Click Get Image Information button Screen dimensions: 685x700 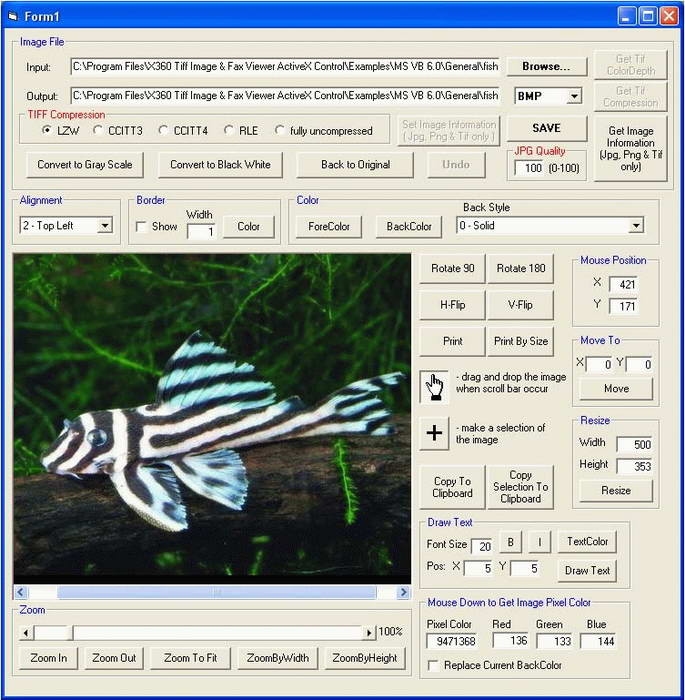click(x=631, y=149)
